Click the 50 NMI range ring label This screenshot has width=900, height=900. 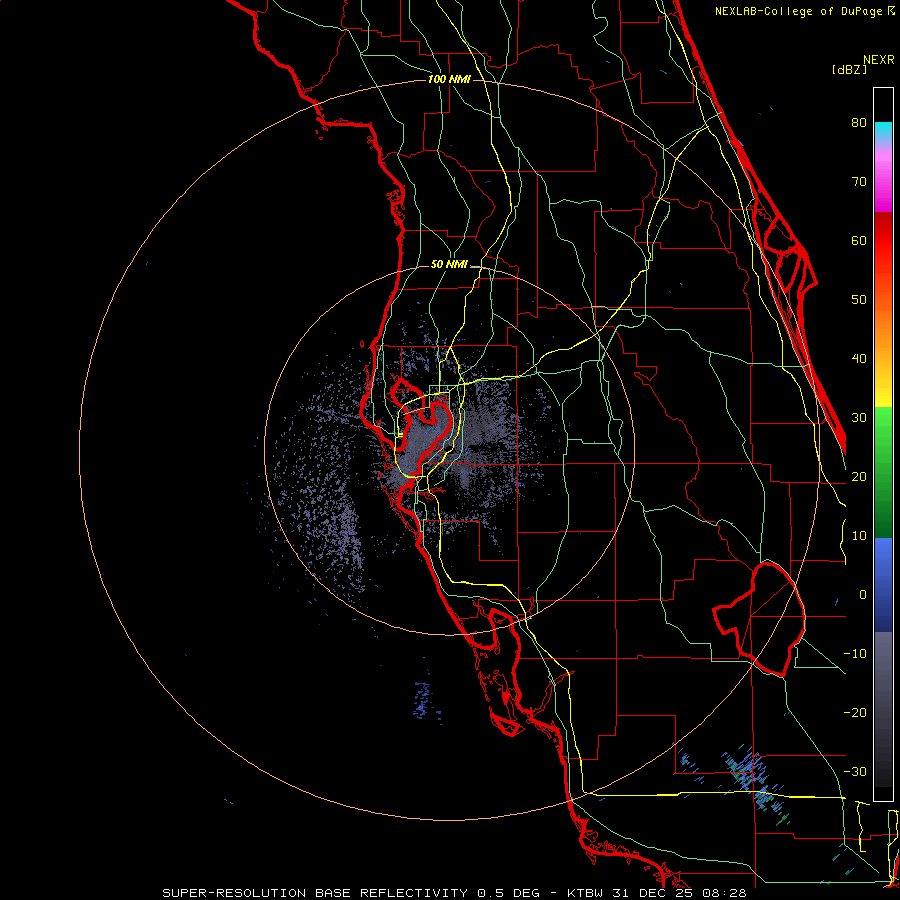coord(449,264)
